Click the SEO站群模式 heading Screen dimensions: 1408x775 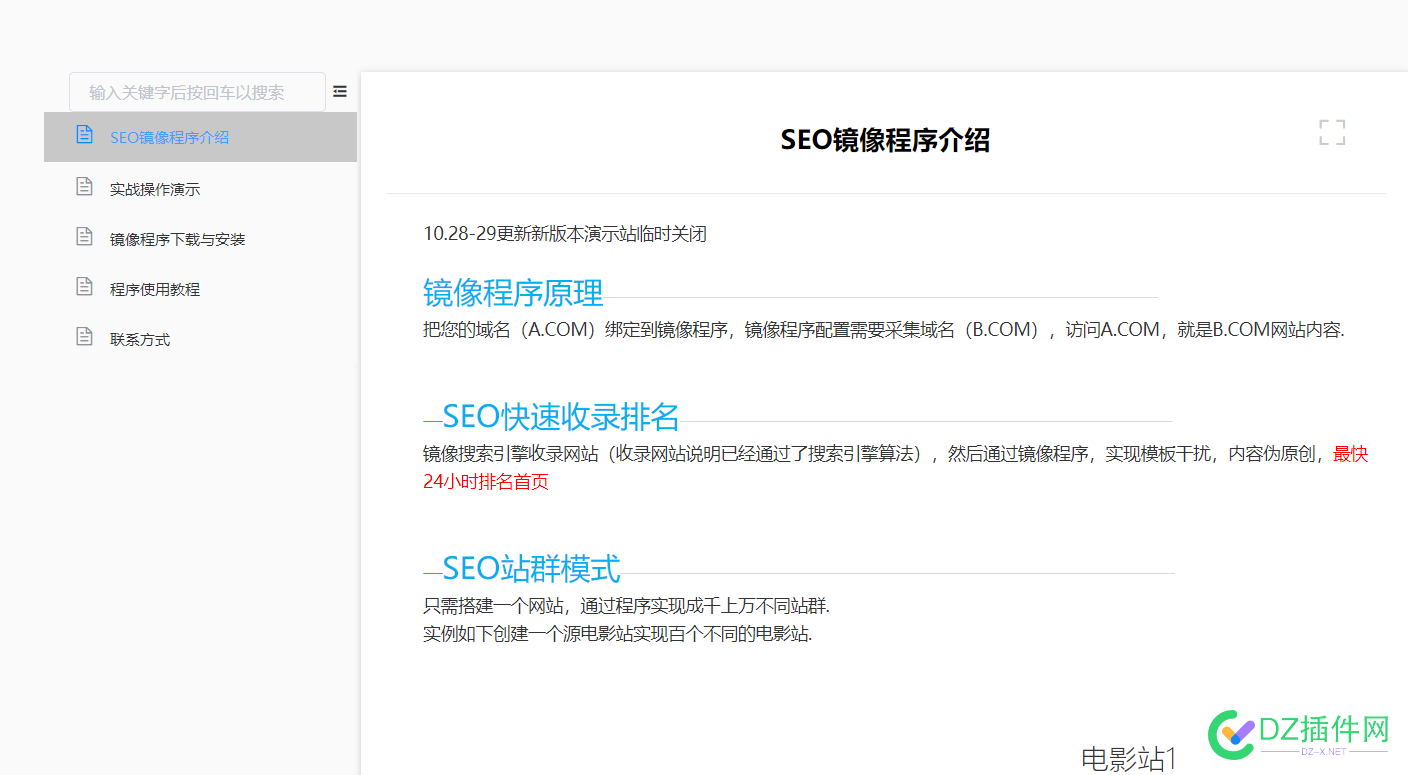pyautogui.click(x=531, y=569)
